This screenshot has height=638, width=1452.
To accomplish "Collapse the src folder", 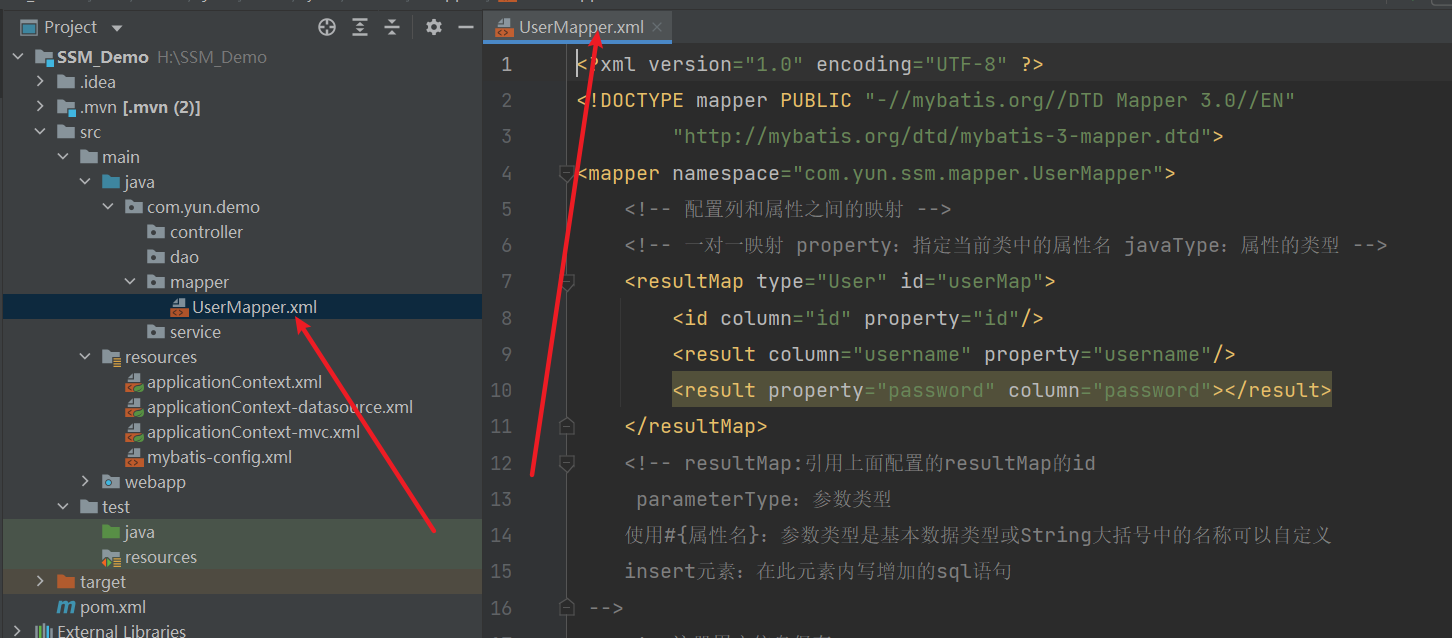I will (x=41, y=132).
